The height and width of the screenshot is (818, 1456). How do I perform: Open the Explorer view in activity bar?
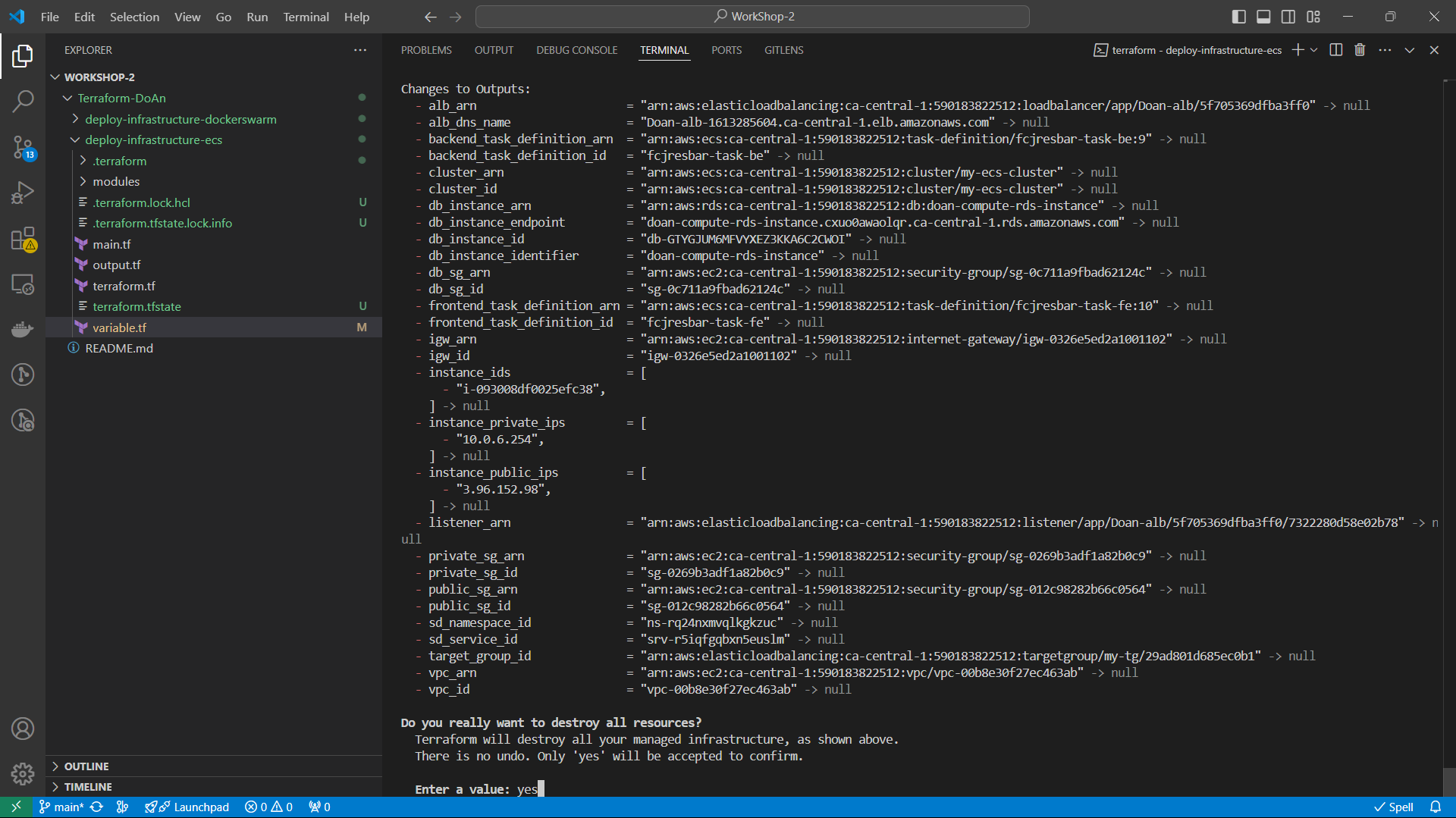(x=23, y=55)
